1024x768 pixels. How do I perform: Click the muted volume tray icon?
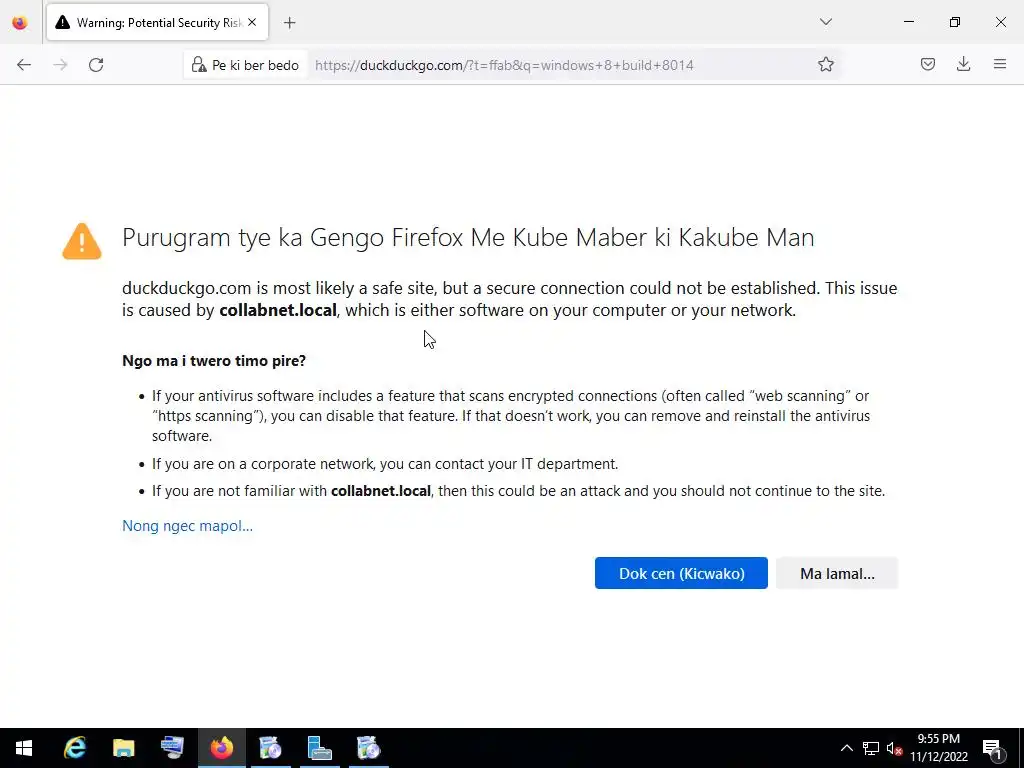coord(895,748)
